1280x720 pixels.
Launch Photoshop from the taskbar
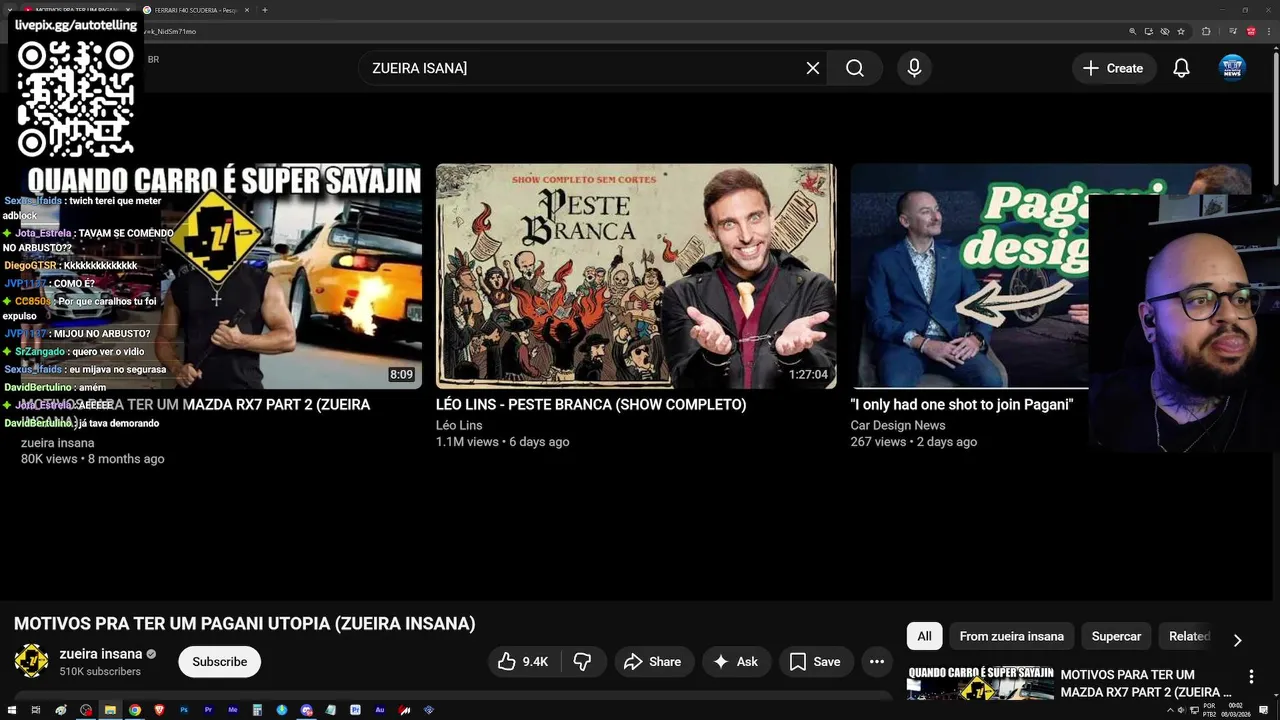click(184, 710)
